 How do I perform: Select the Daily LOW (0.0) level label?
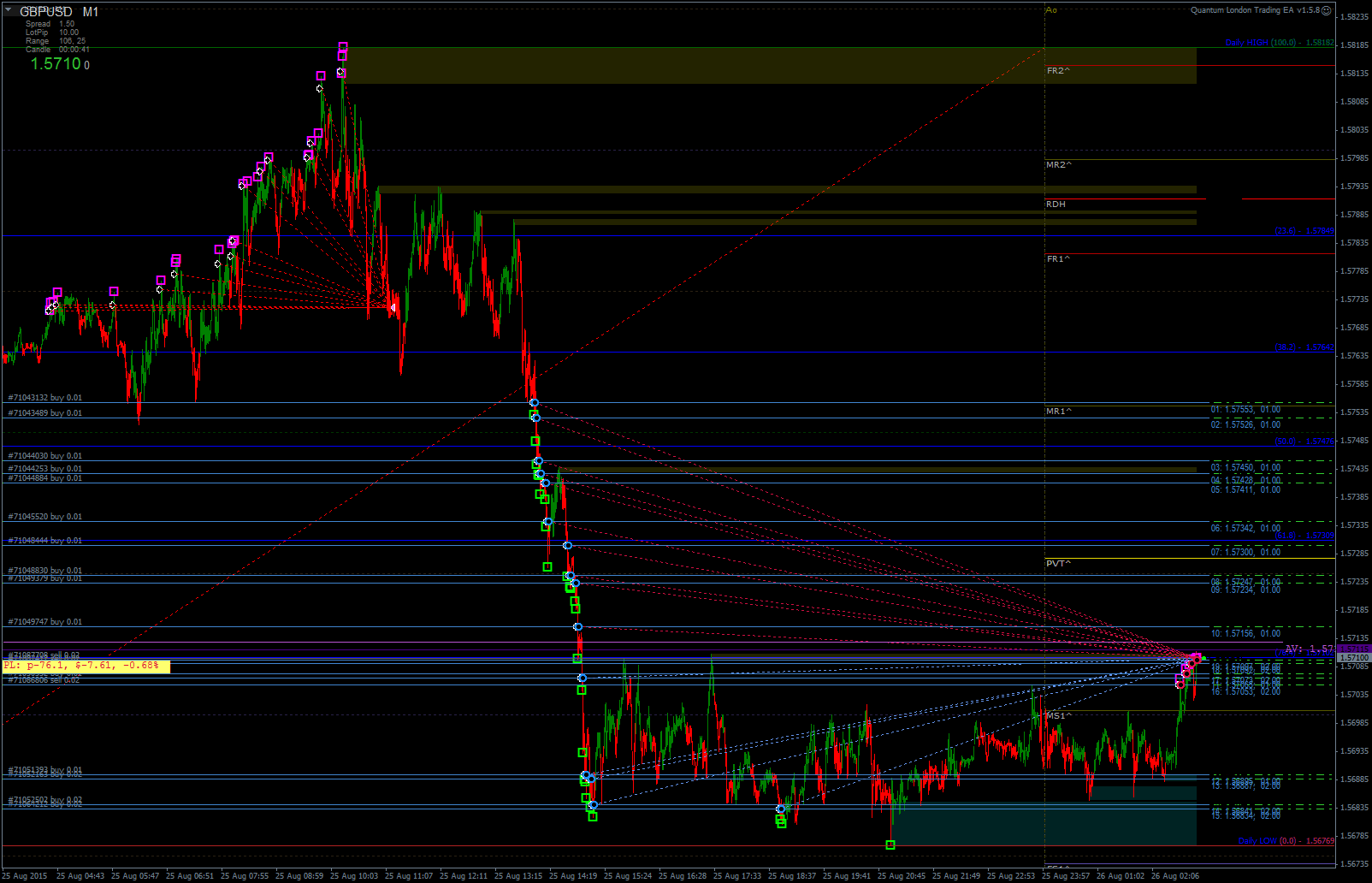(1286, 841)
